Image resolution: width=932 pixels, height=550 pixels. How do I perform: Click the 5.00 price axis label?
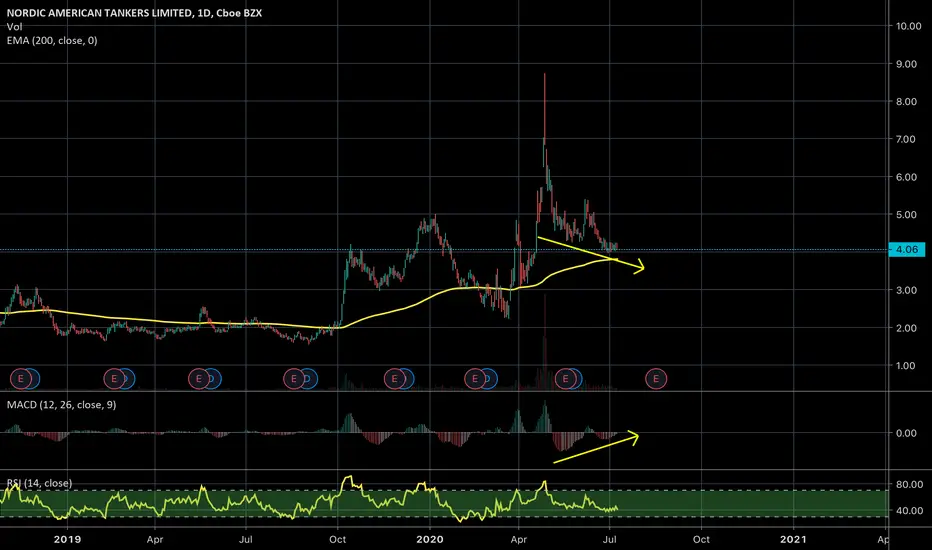906,215
